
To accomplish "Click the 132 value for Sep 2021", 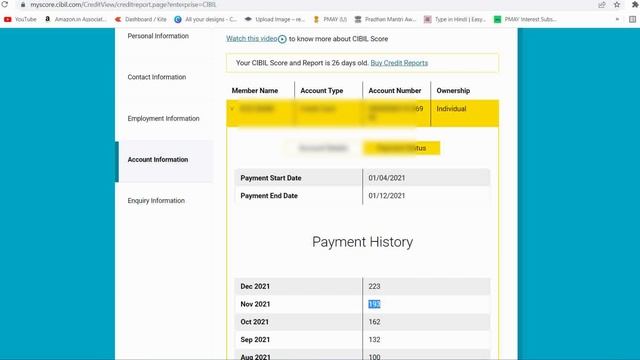I will point(374,340).
